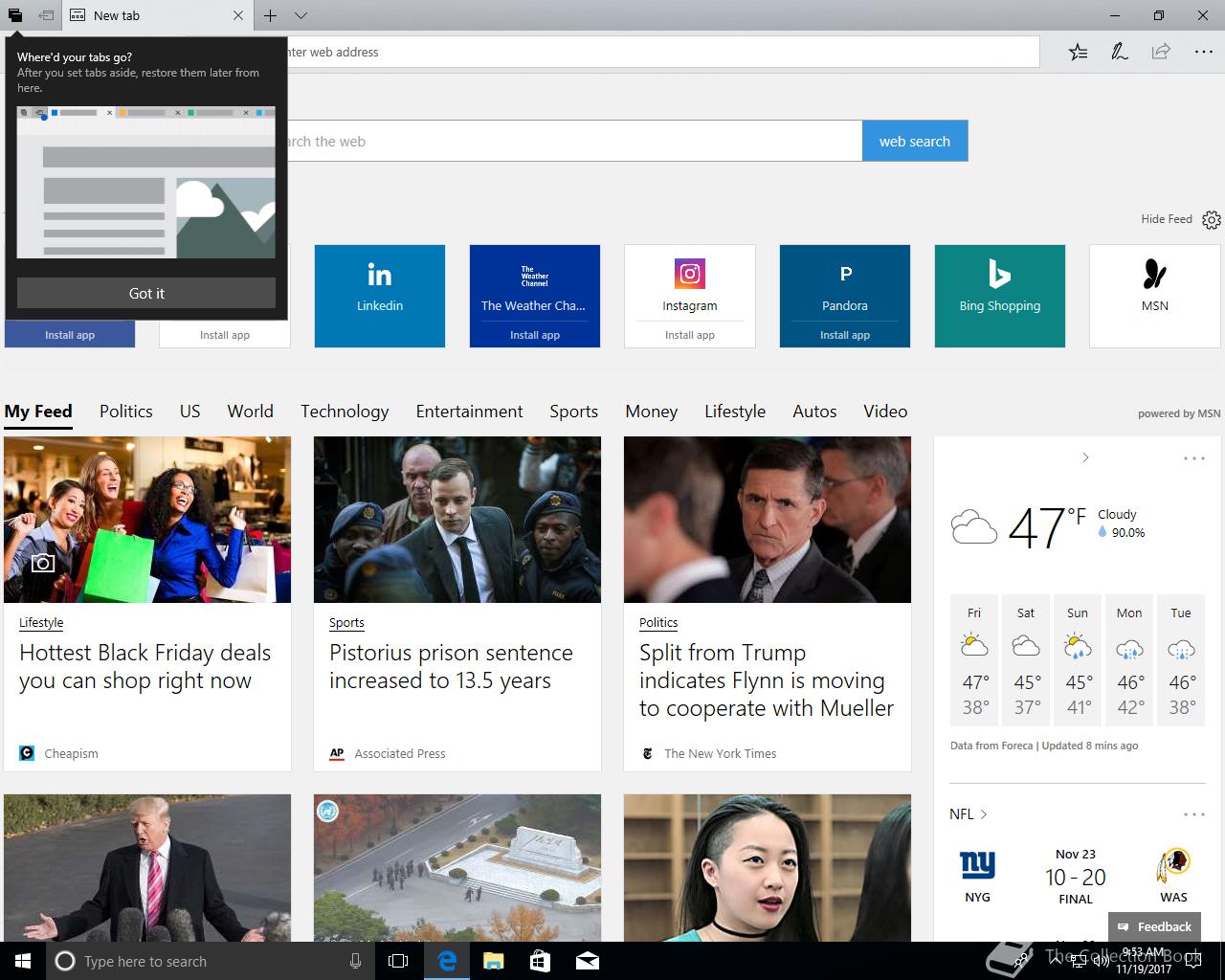Switch to the Autos tab
1225x980 pixels.
point(814,412)
